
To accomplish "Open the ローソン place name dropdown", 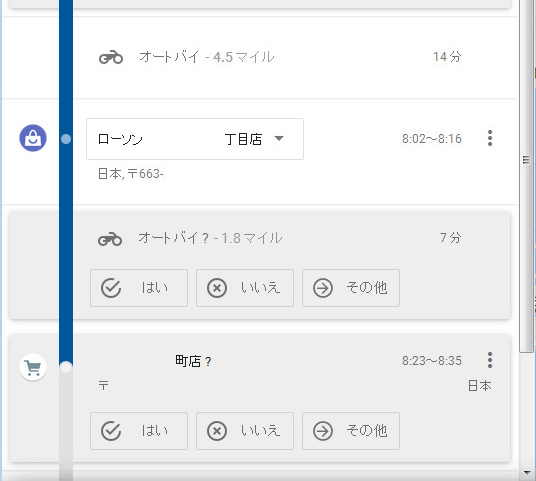I will click(195, 139).
